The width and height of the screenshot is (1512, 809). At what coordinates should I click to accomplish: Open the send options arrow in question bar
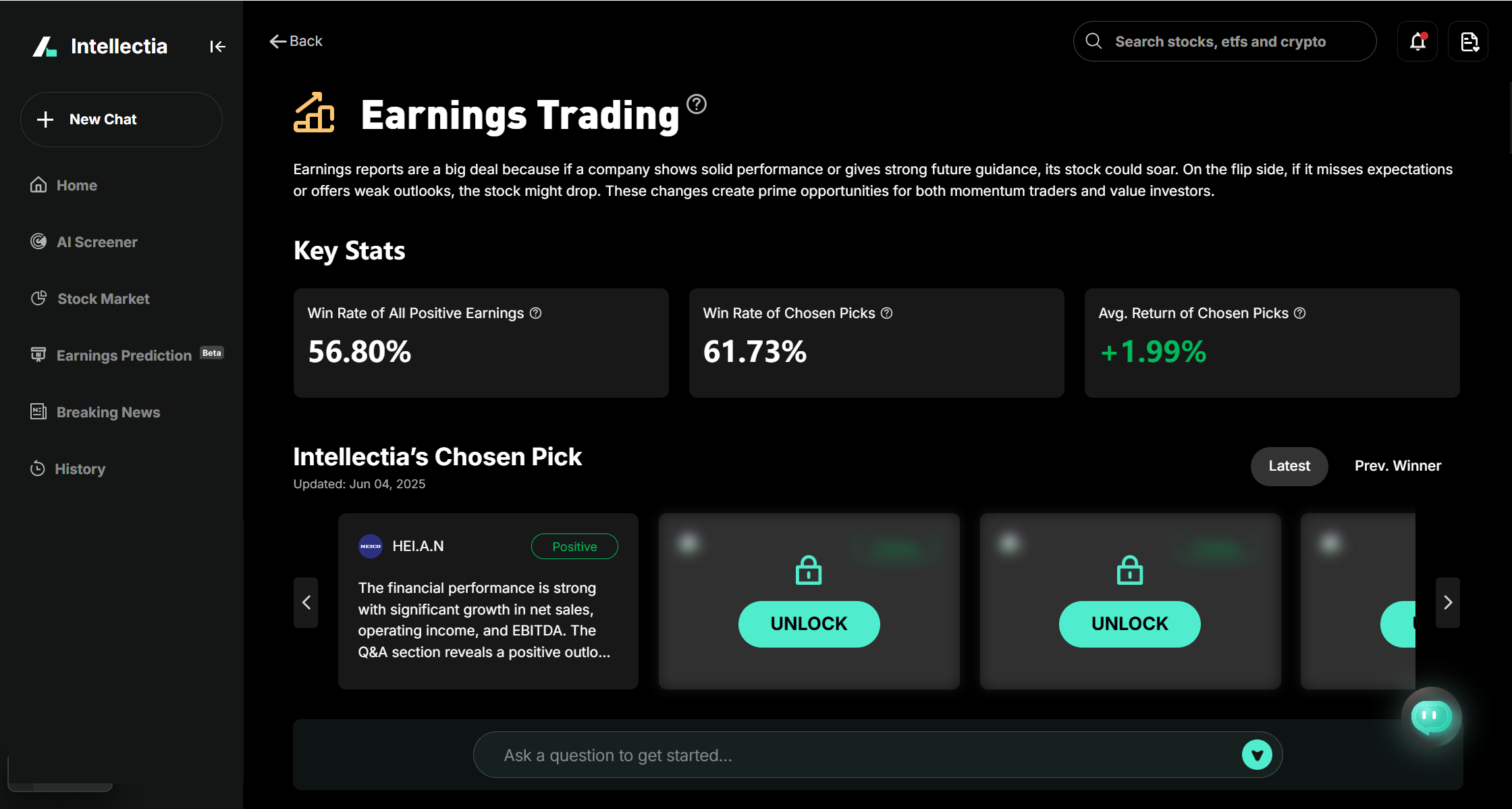point(1257,754)
